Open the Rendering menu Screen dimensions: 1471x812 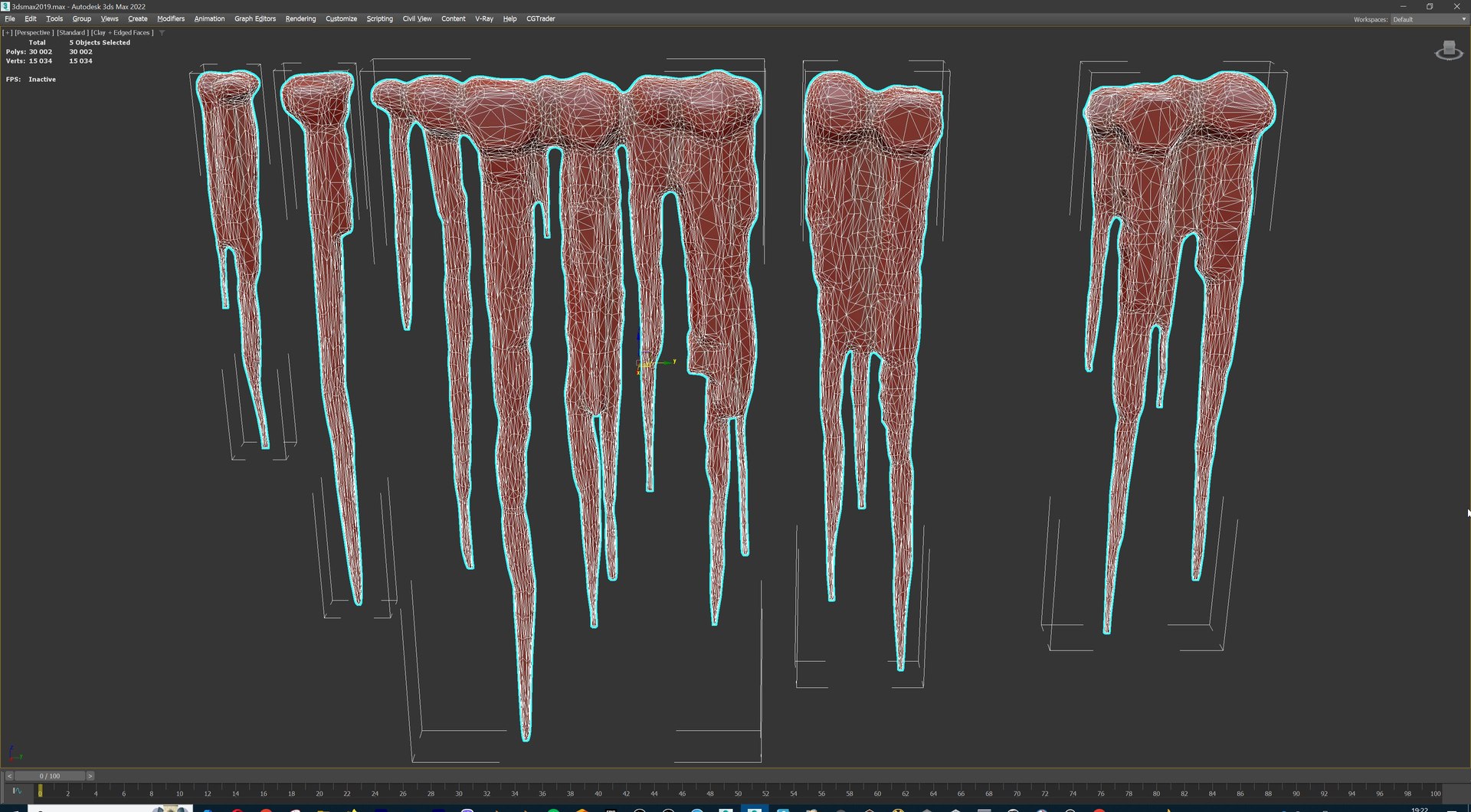(x=300, y=18)
